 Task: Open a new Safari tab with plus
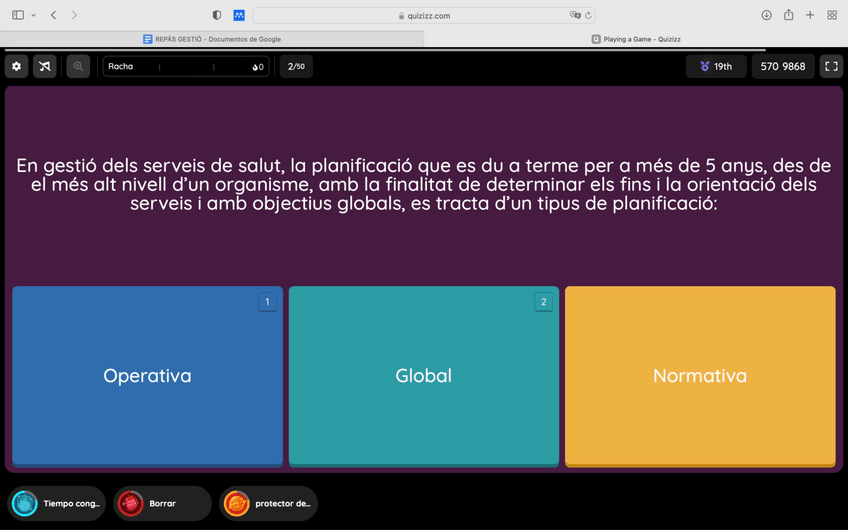[810, 15]
